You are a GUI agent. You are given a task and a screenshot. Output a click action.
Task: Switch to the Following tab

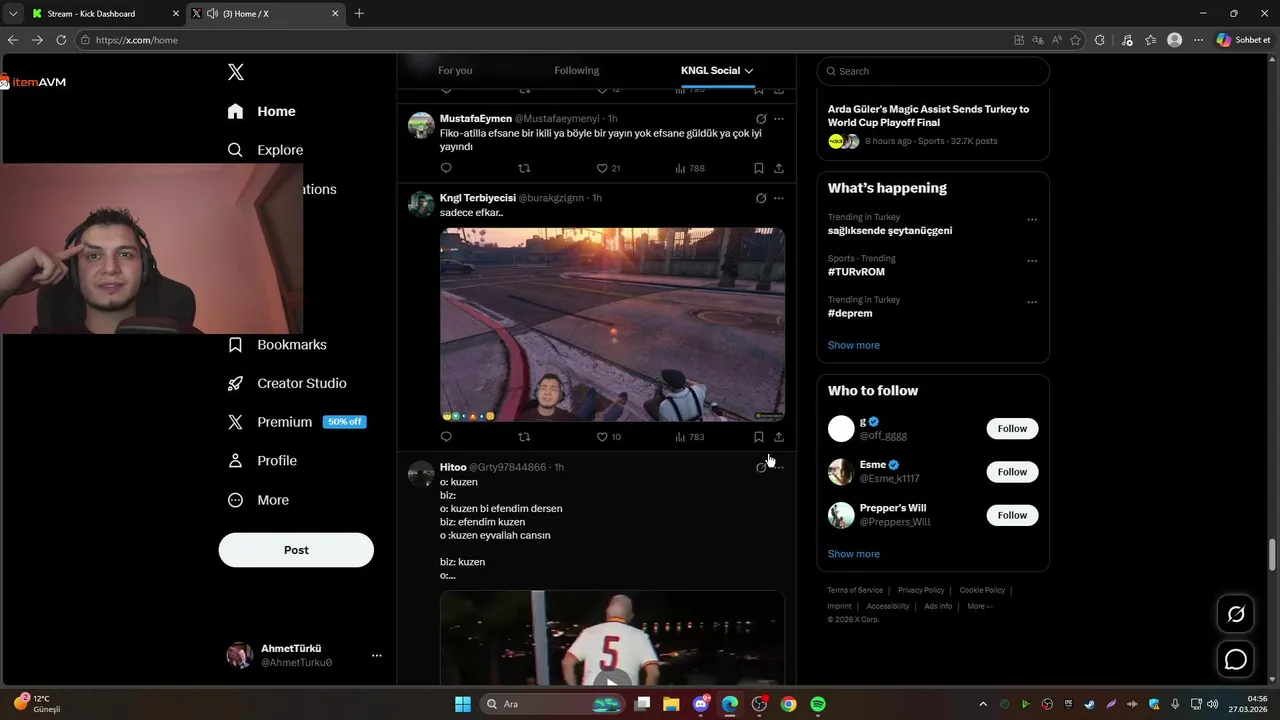[577, 71]
